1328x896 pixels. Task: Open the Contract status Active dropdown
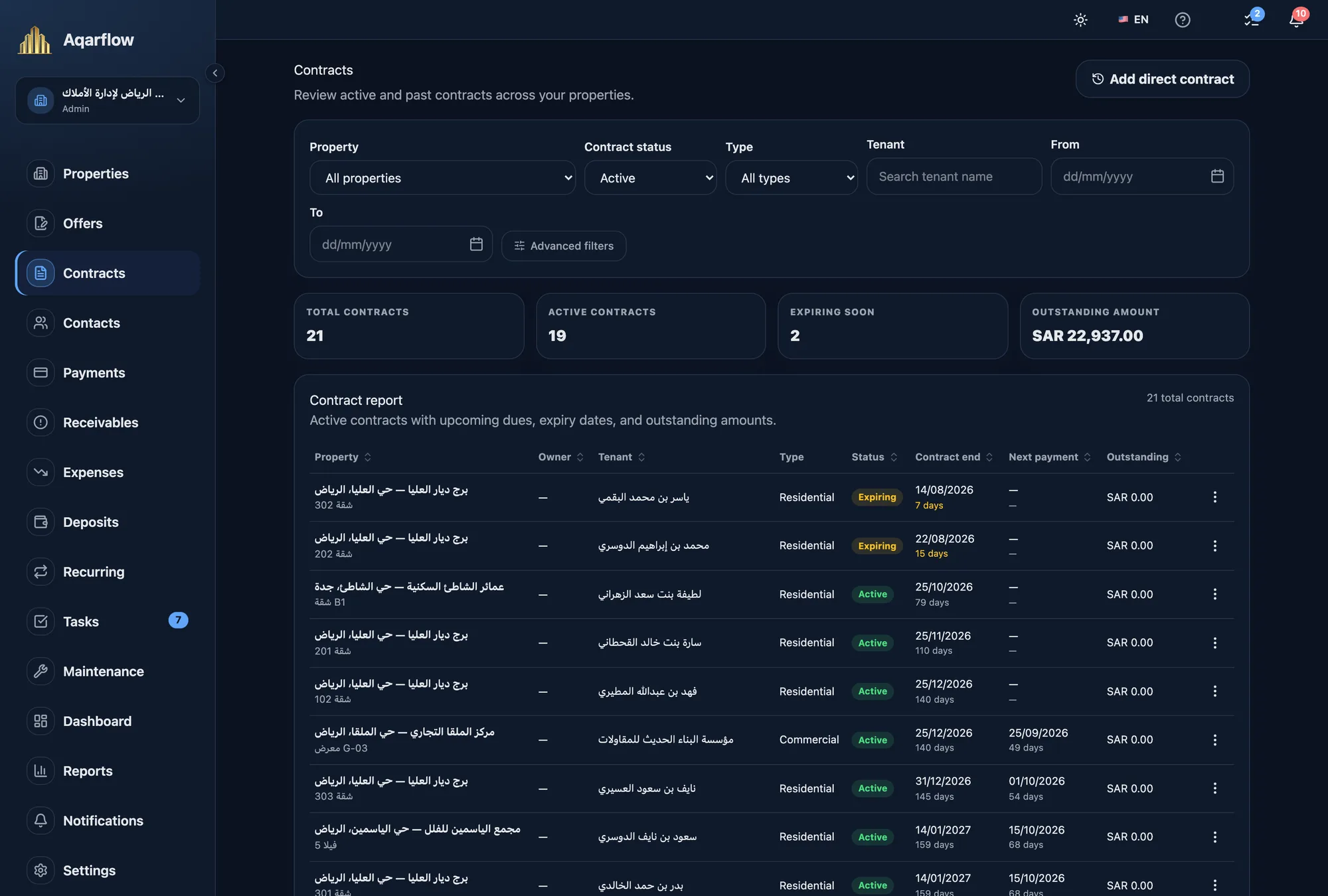[x=650, y=178]
